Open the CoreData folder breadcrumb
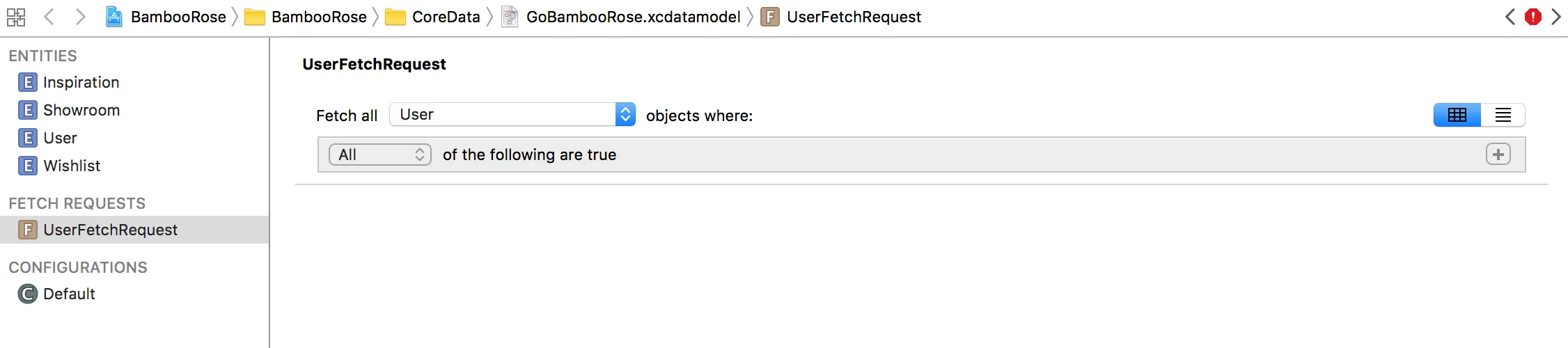This screenshot has height=348, width=1568. [446, 17]
